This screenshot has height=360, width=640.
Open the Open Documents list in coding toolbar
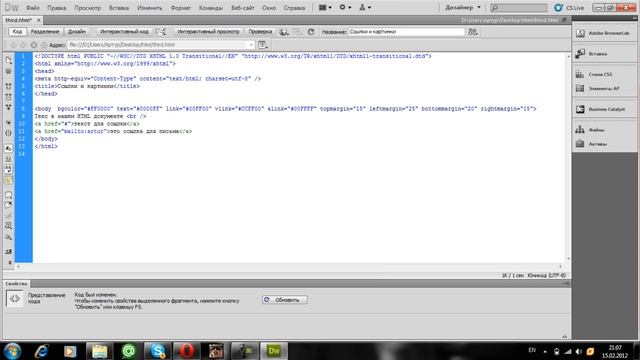click(x=9, y=60)
